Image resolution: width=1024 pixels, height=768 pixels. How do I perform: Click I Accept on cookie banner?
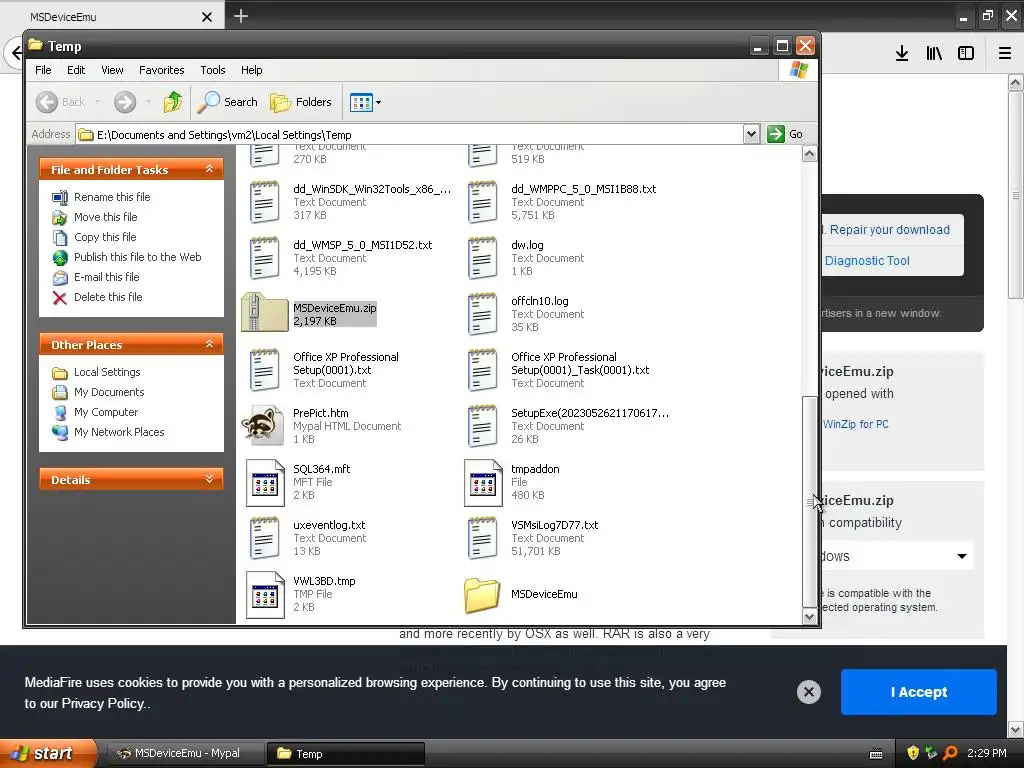918,692
